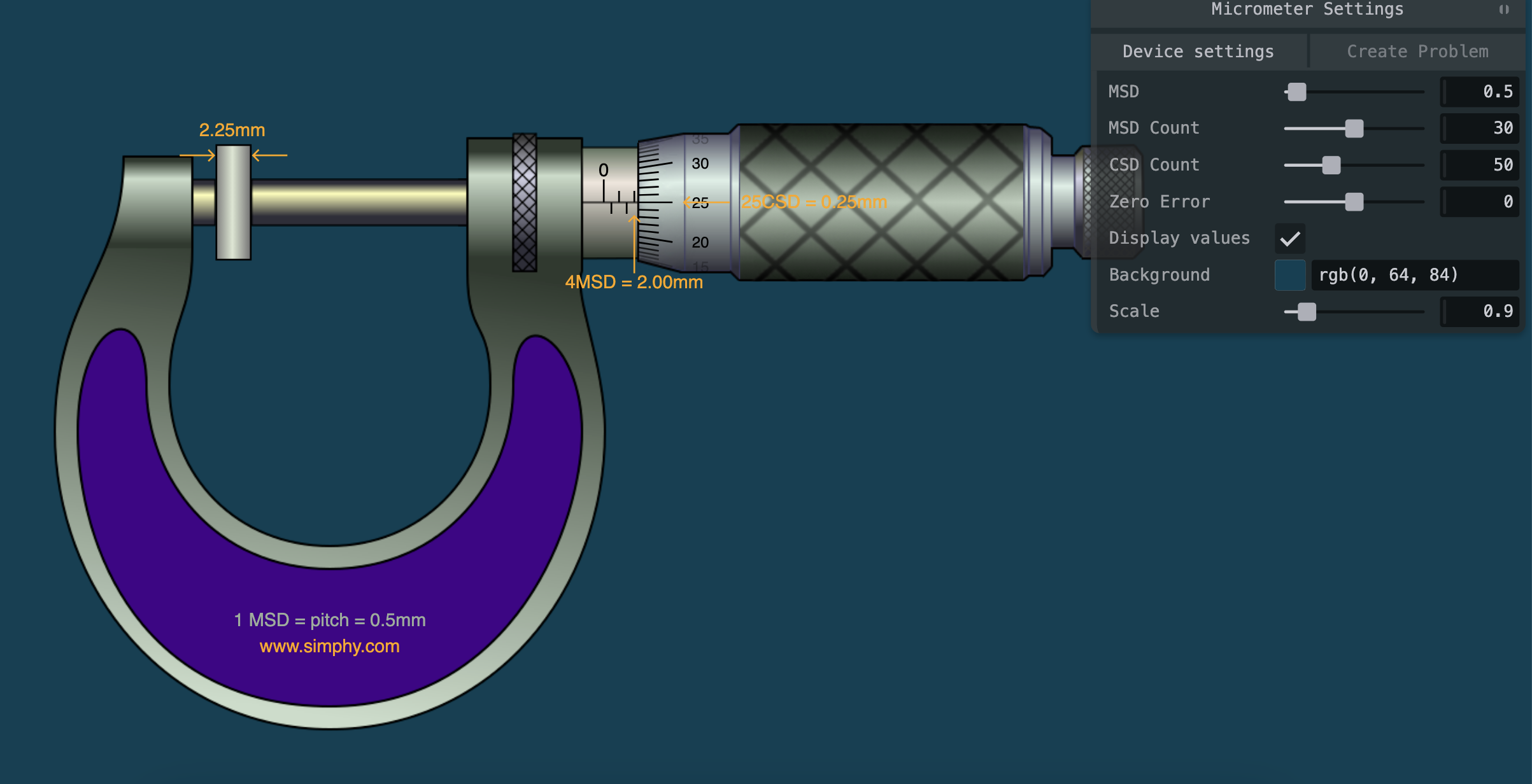Click the micrometer's knurled thimble
This screenshot has width=1532, height=784.
882,202
